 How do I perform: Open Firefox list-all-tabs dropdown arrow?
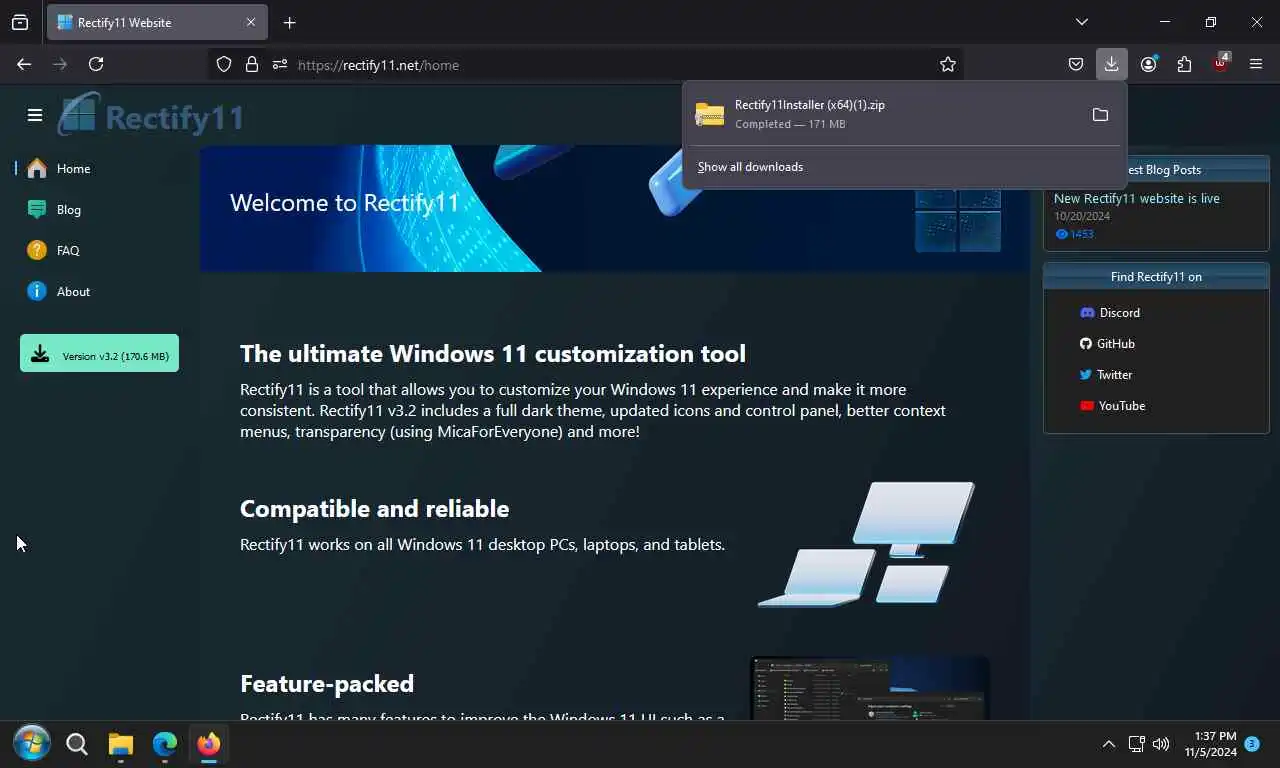coord(1081,22)
